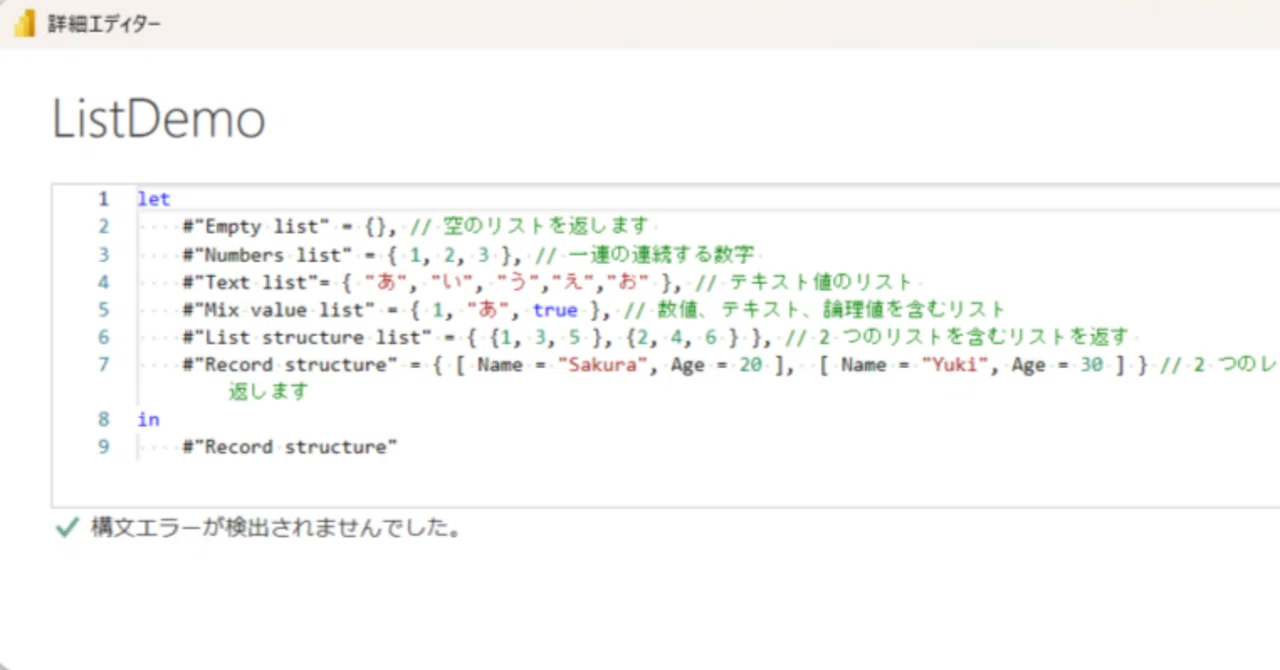
Task: Click the #"Numbers list" identifier
Action: pyautogui.click(x=267, y=255)
